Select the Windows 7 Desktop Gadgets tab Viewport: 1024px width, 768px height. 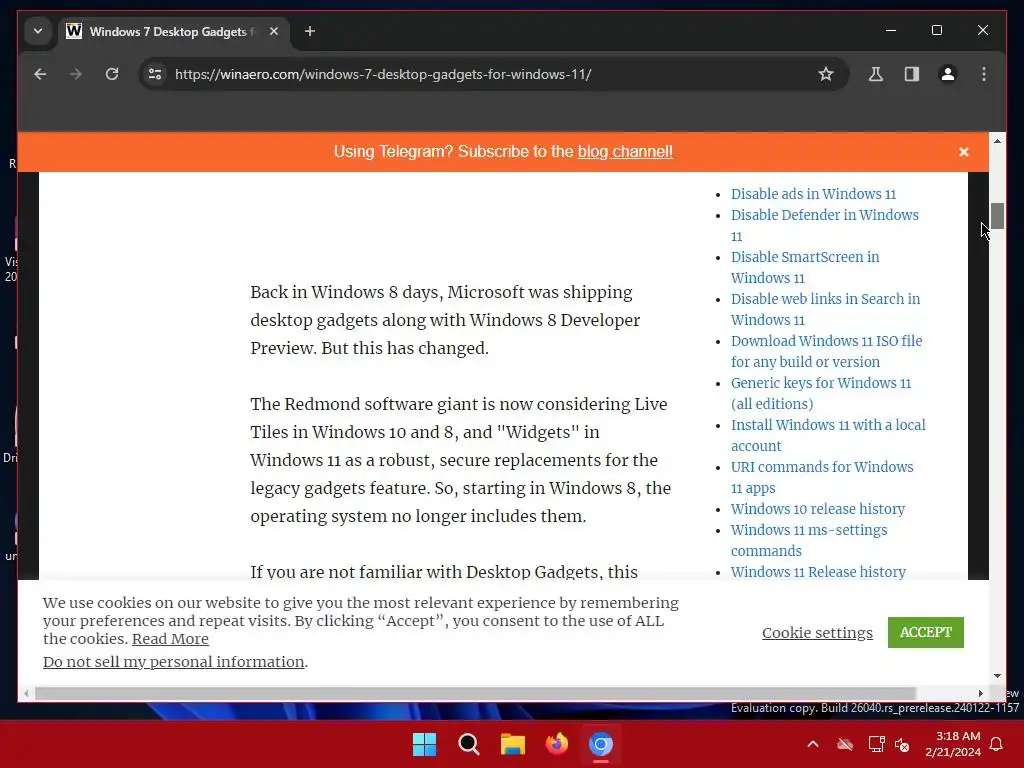(173, 31)
